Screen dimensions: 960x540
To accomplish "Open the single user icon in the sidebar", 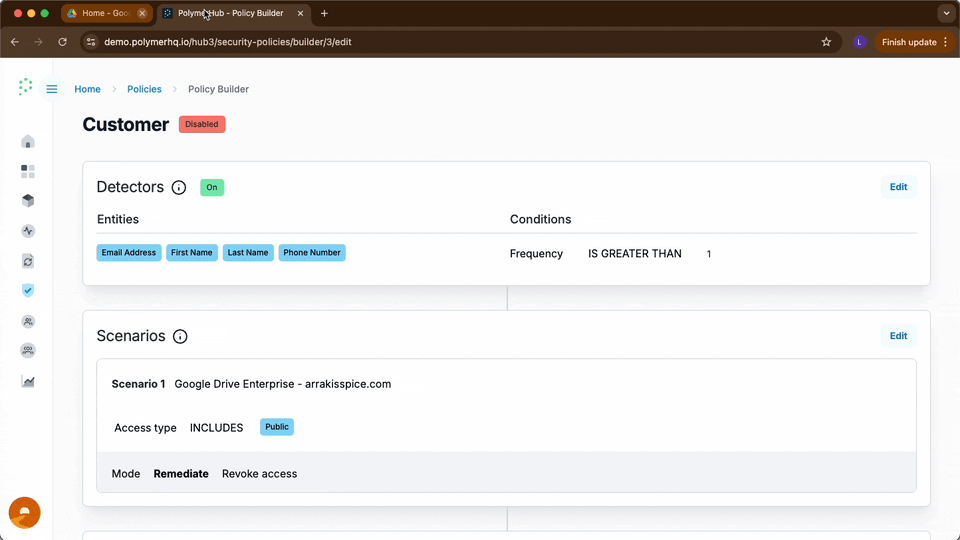I will (28, 321).
